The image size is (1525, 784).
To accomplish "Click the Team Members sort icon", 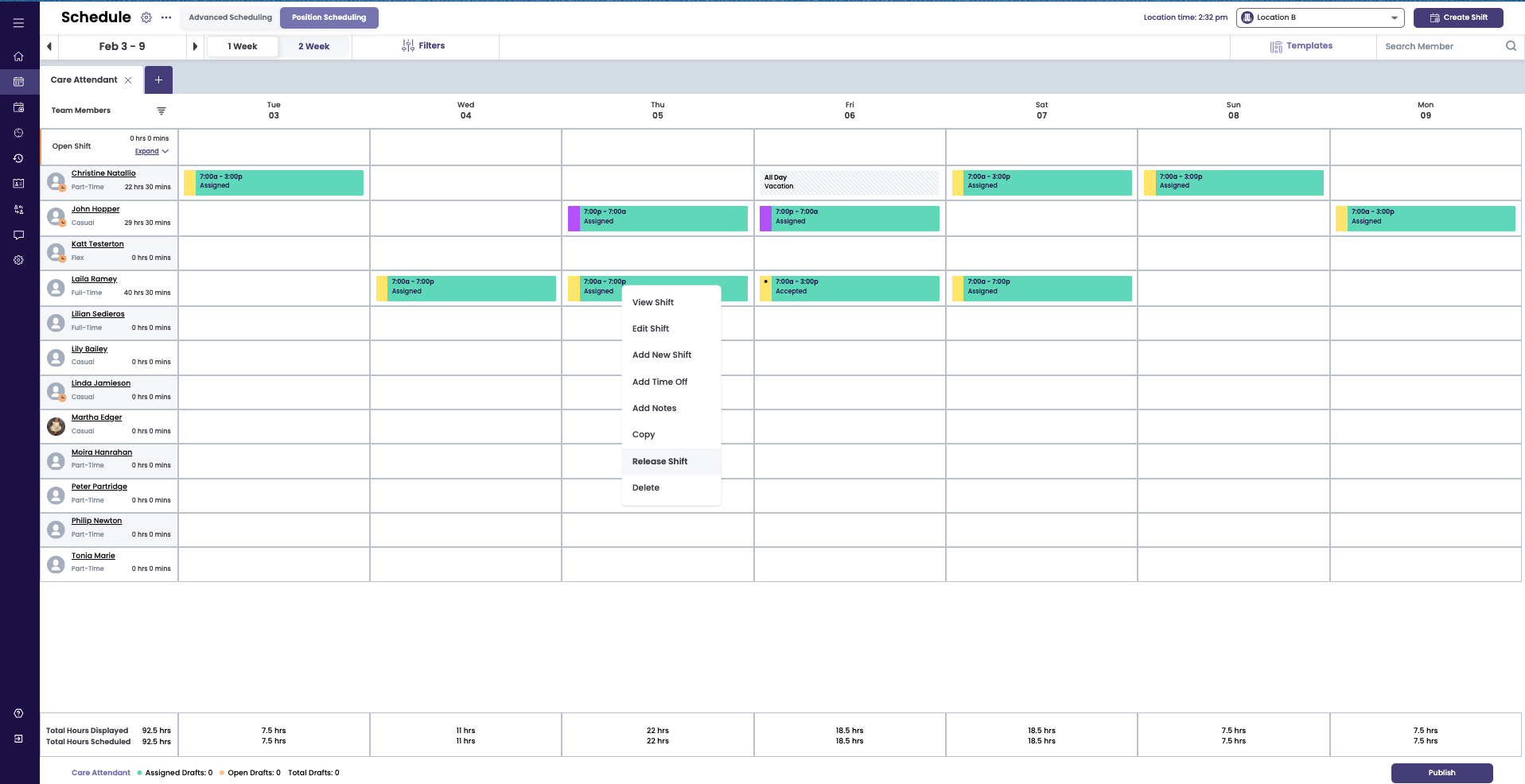I will click(161, 111).
